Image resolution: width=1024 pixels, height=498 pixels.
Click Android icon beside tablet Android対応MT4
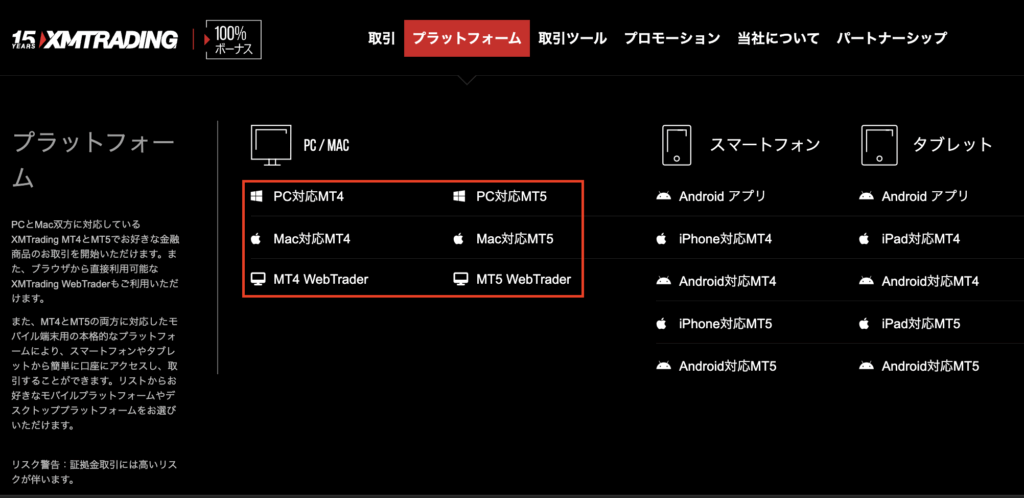867,281
